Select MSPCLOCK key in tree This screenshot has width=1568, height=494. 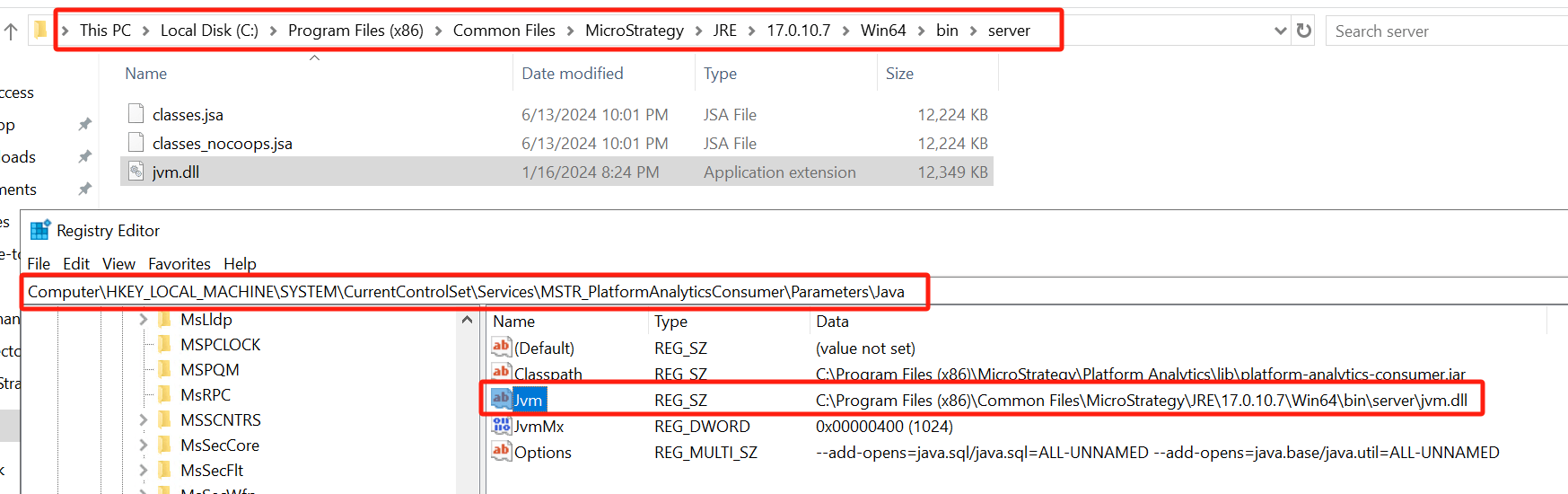(x=220, y=345)
